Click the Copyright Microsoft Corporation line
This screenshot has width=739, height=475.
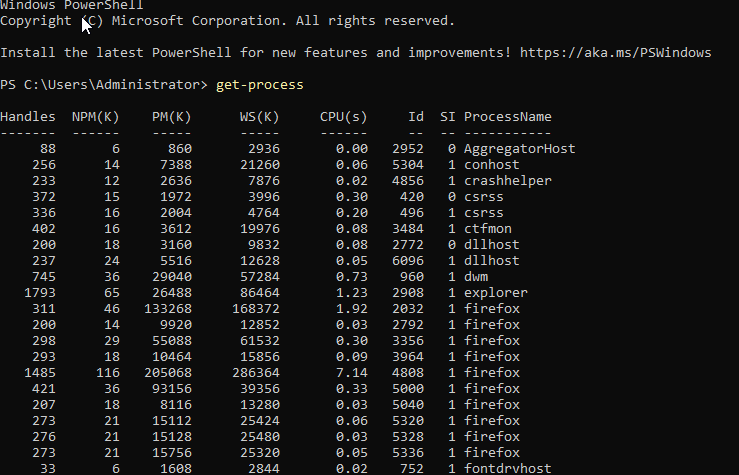(x=227, y=21)
